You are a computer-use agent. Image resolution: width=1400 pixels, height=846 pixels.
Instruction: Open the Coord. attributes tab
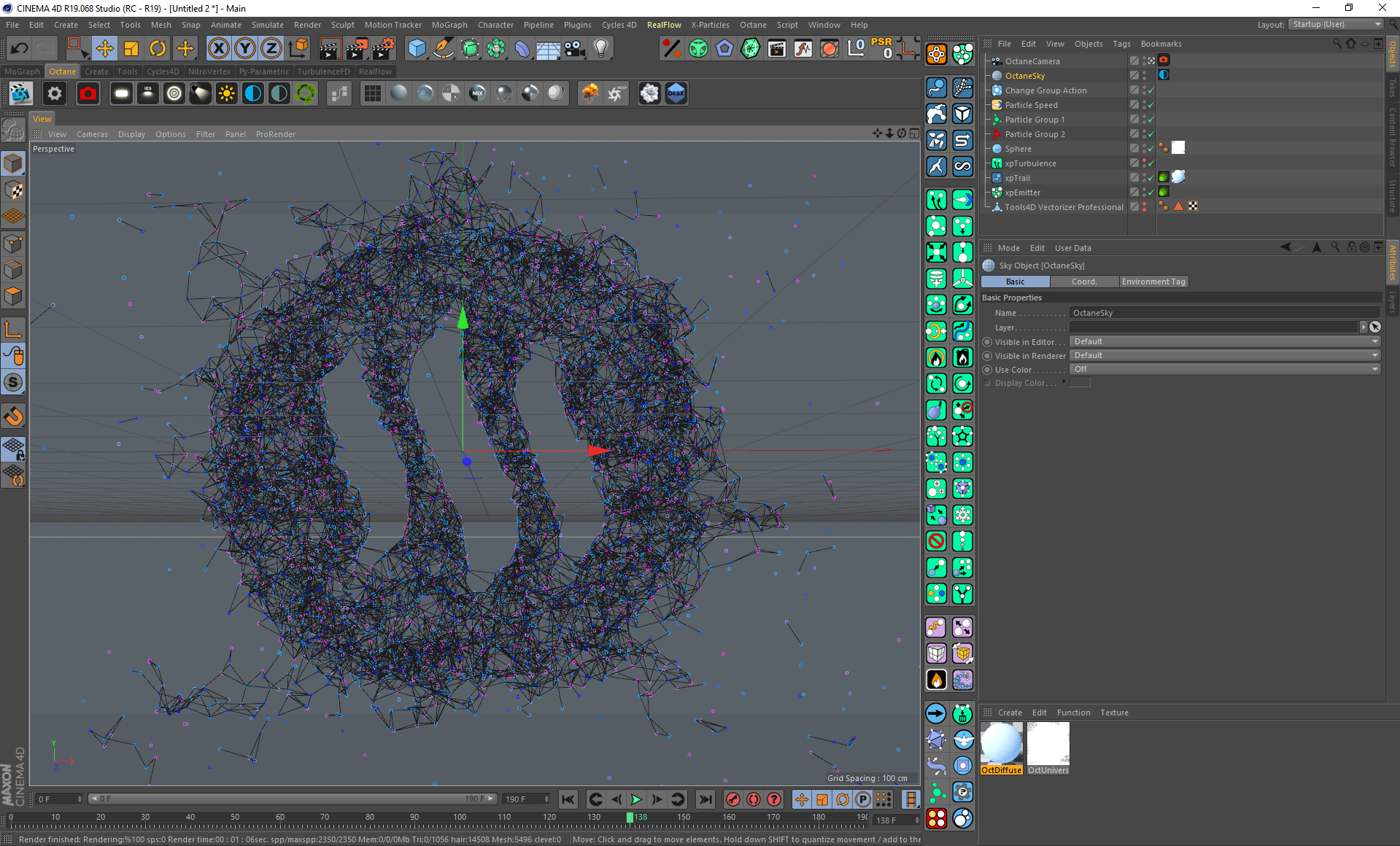(1083, 282)
